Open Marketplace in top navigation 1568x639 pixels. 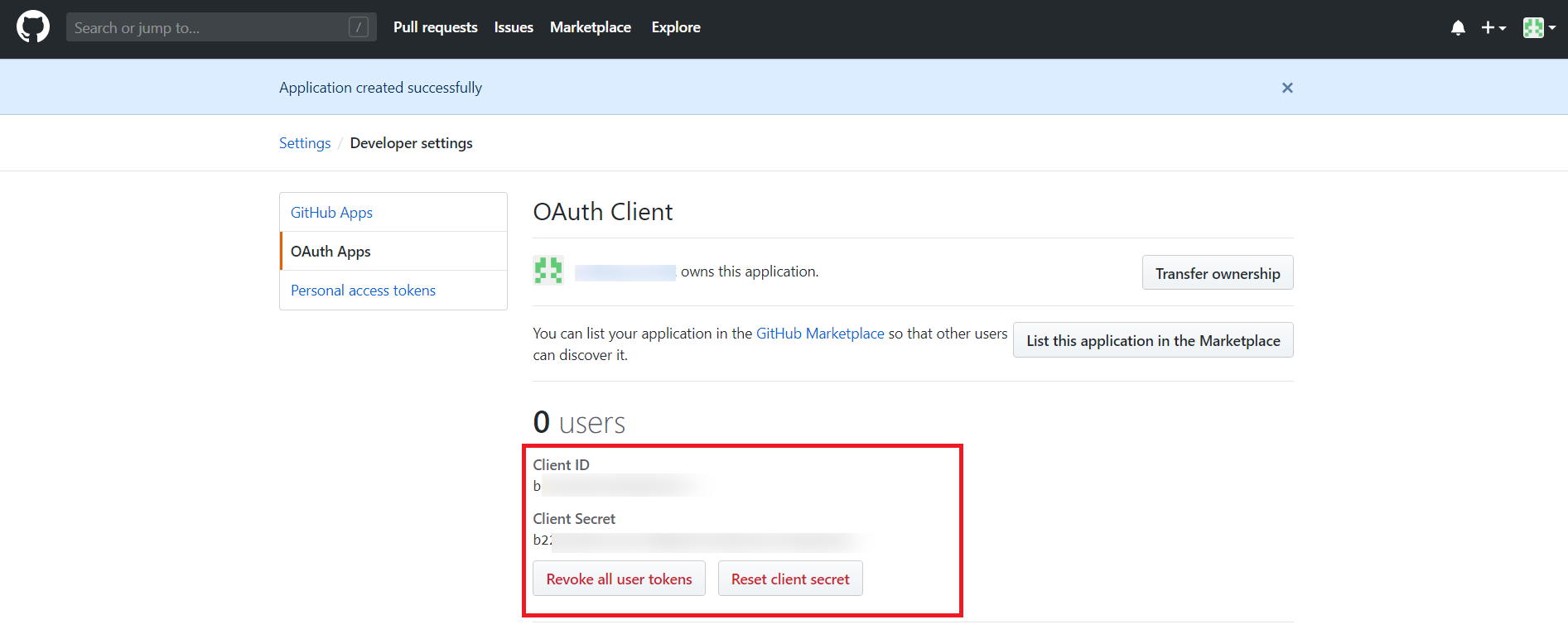tap(591, 27)
